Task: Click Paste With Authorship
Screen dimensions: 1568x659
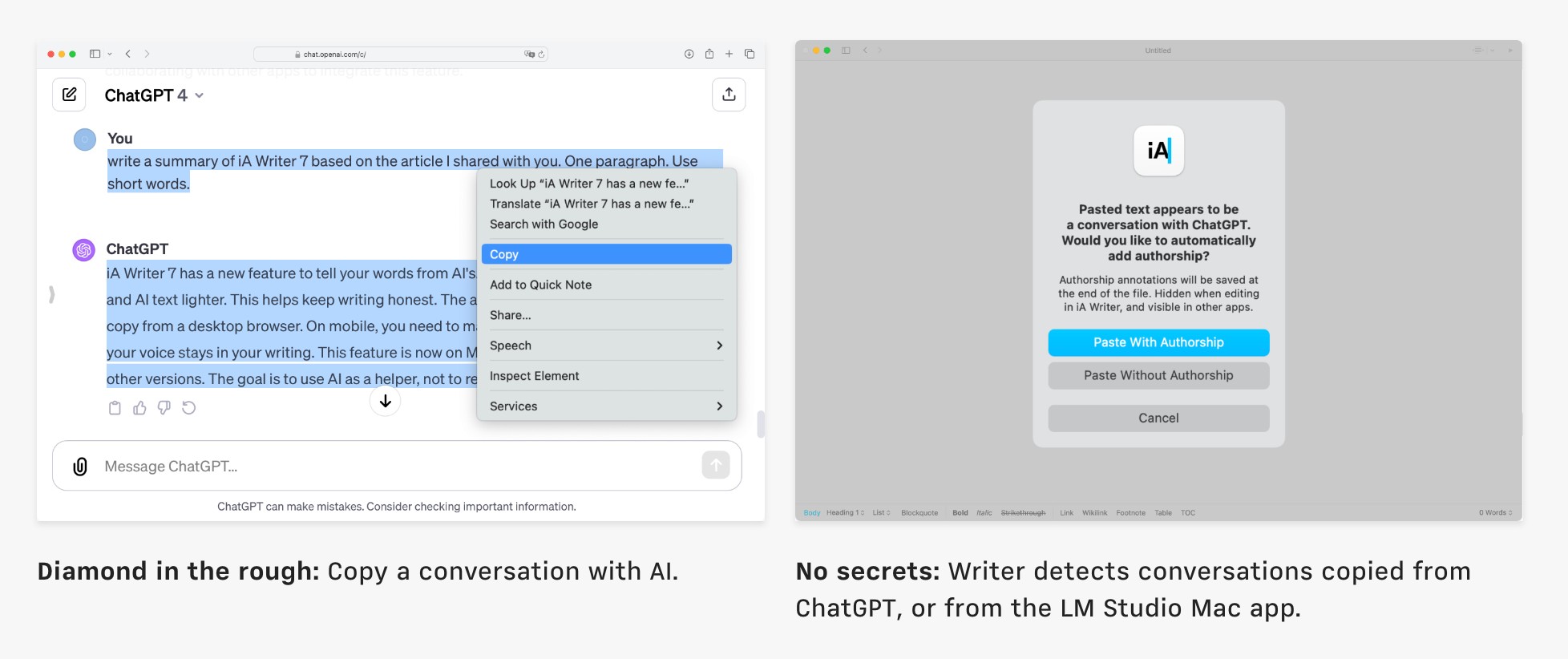Action: tap(1158, 342)
